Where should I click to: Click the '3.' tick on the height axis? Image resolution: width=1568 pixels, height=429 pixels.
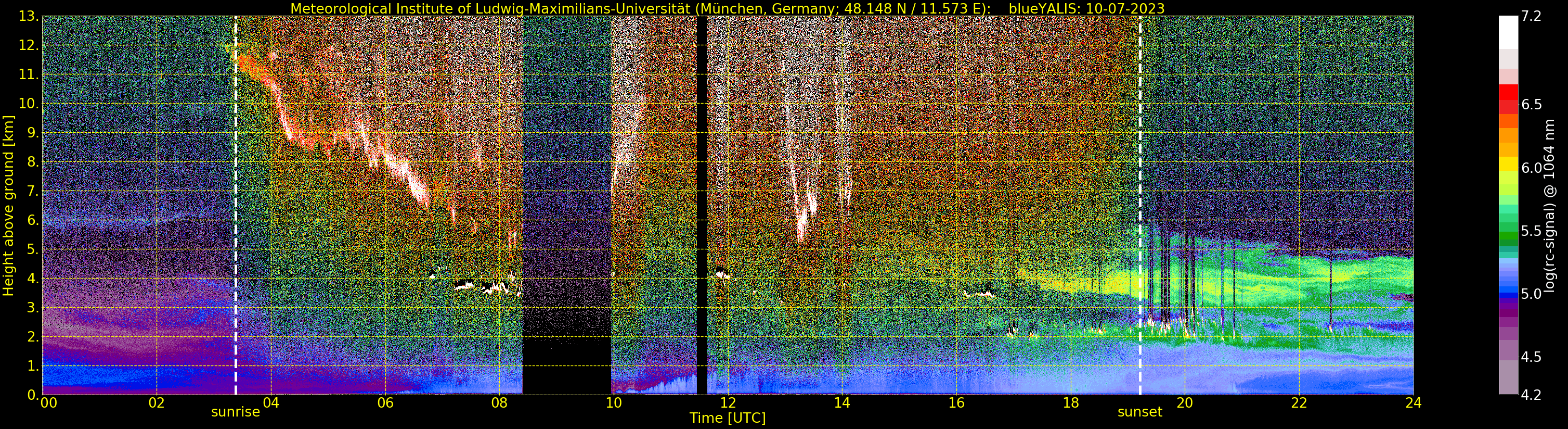tap(32, 308)
